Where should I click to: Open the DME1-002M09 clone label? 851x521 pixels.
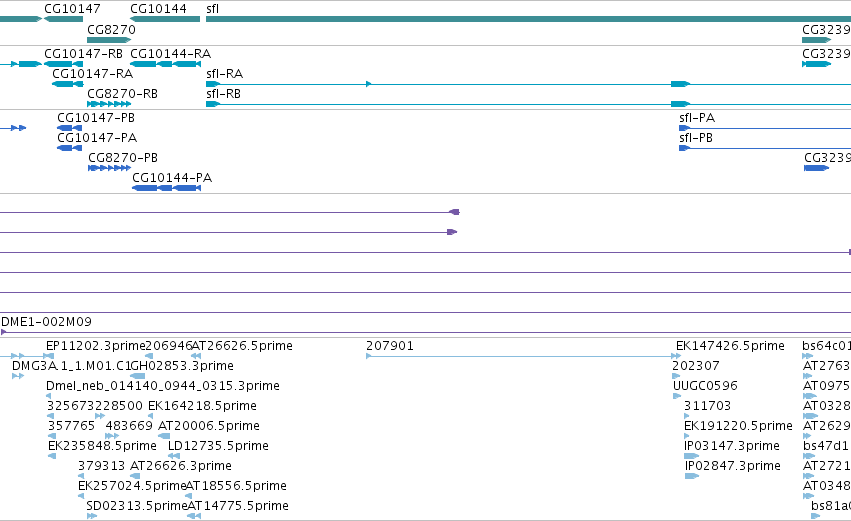(47, 321)
